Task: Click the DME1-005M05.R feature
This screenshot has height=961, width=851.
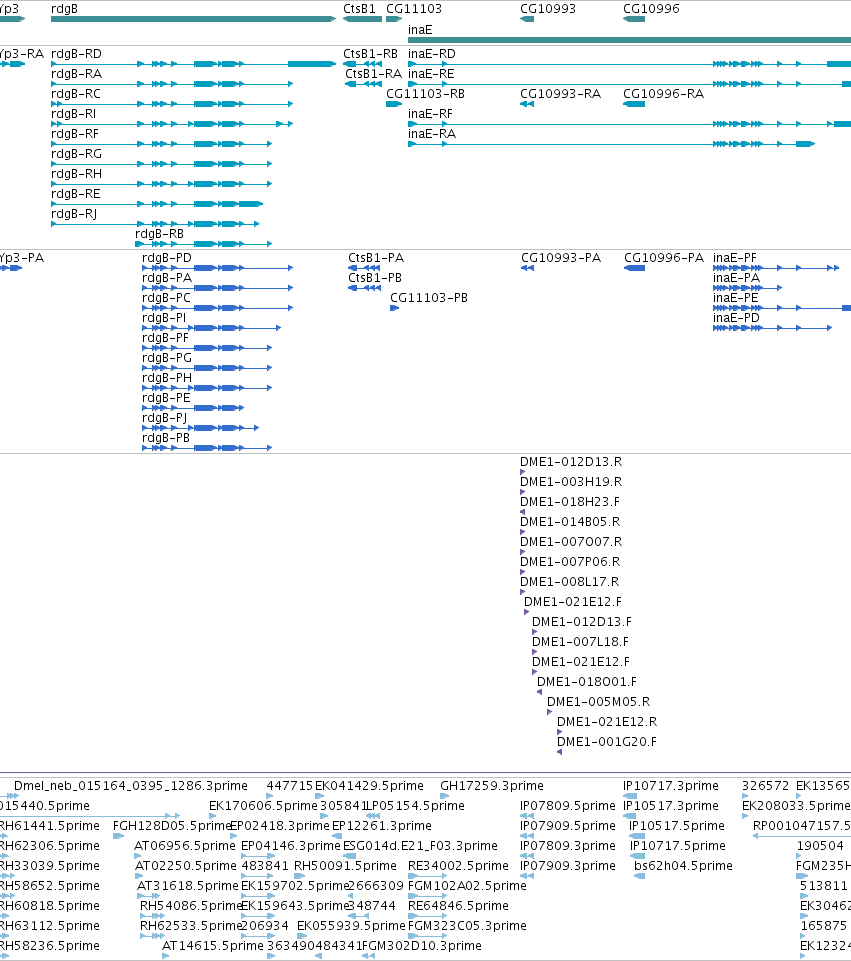Action: tap(550, 712)
